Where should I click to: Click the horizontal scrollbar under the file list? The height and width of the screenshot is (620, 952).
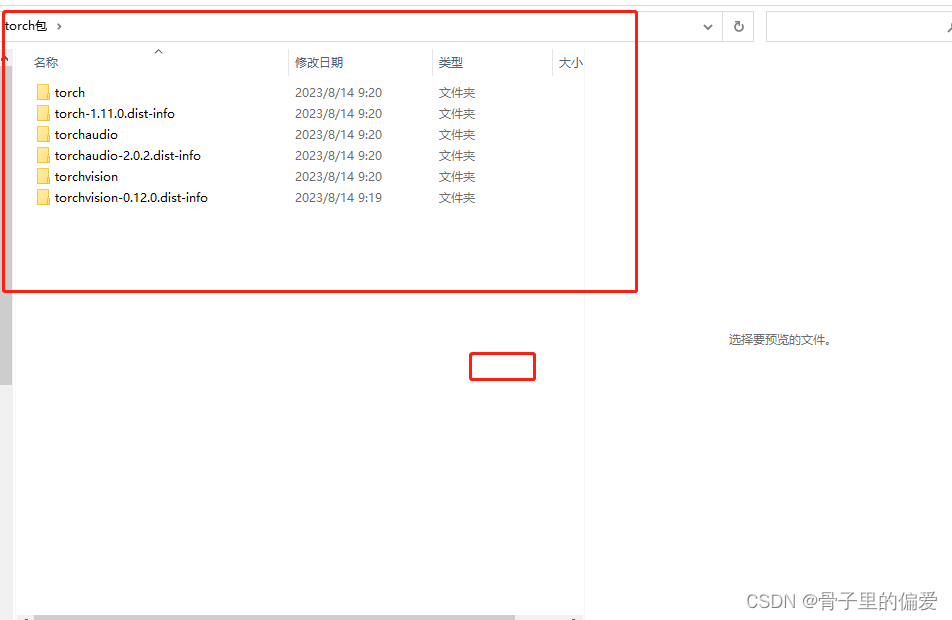pos(274,617)
